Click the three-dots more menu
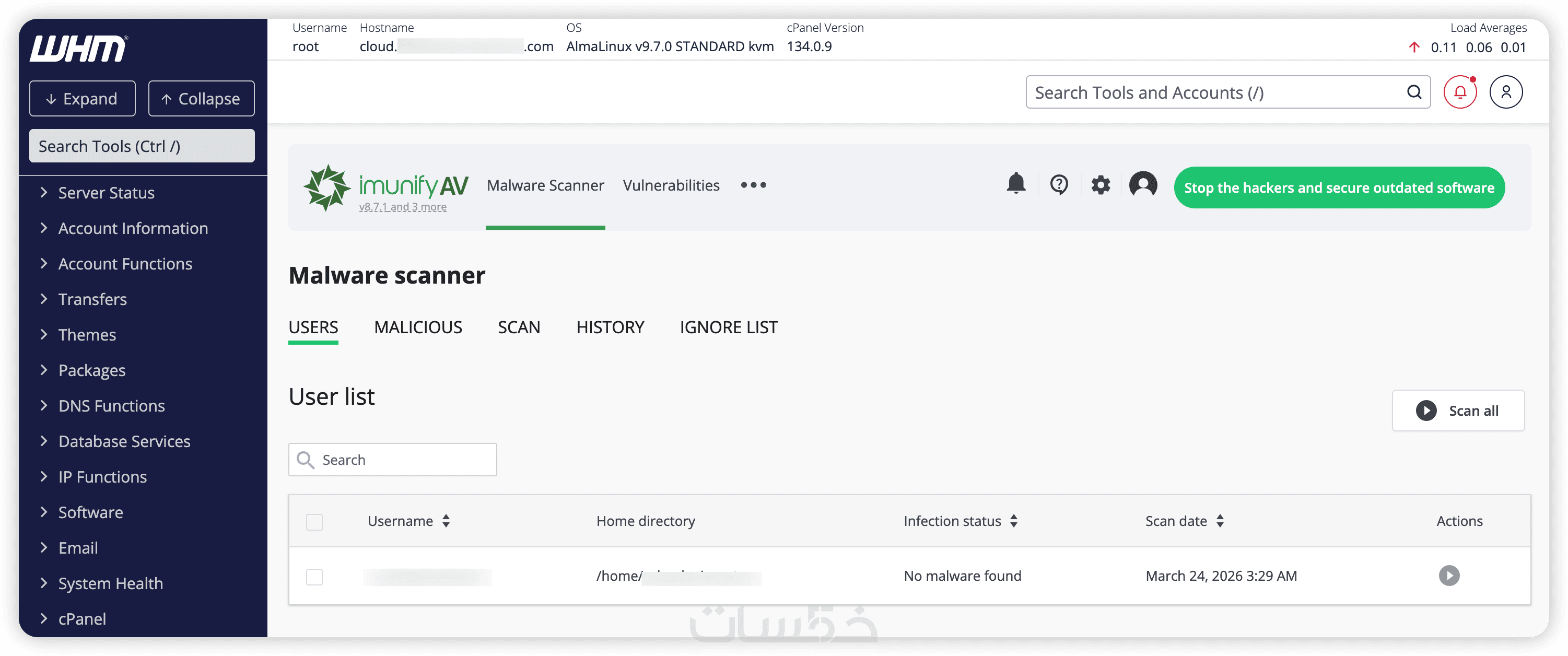Screen dimensions: 1568x656 [753, 185]
